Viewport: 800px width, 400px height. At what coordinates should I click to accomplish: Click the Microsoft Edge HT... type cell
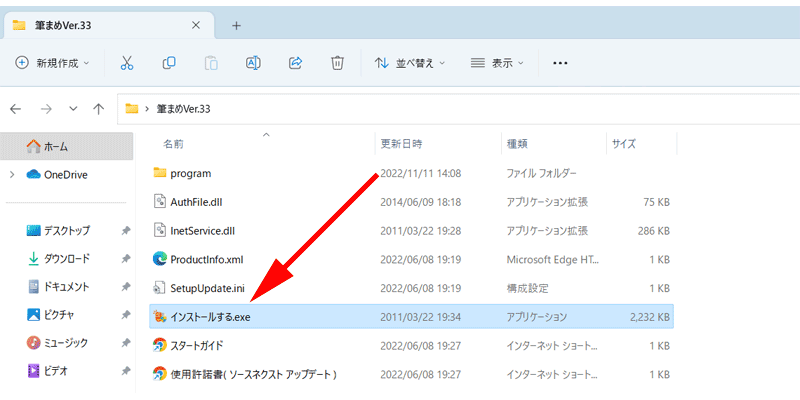553,260
